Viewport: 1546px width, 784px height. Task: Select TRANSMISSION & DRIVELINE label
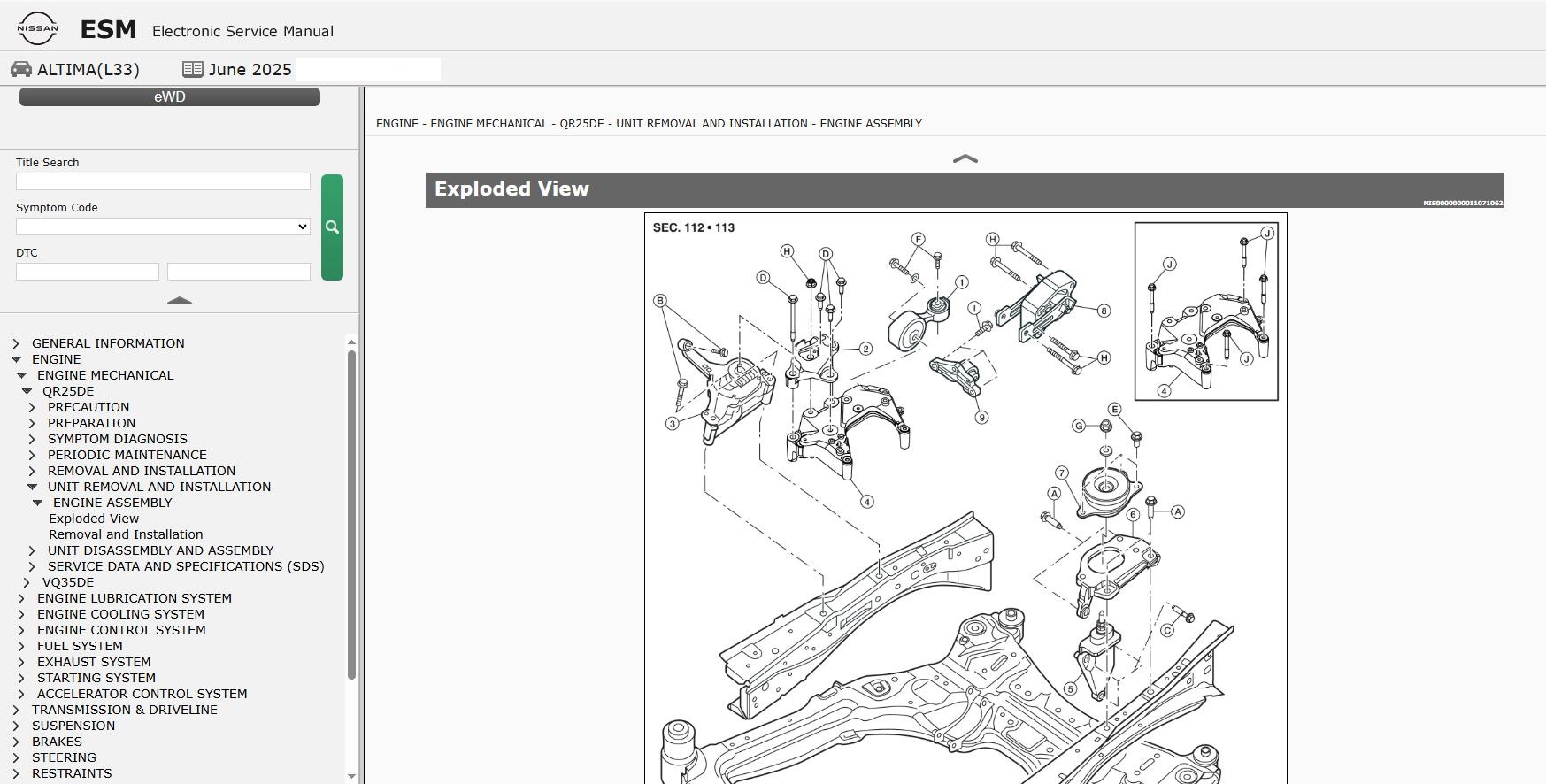tap(125, 710)
